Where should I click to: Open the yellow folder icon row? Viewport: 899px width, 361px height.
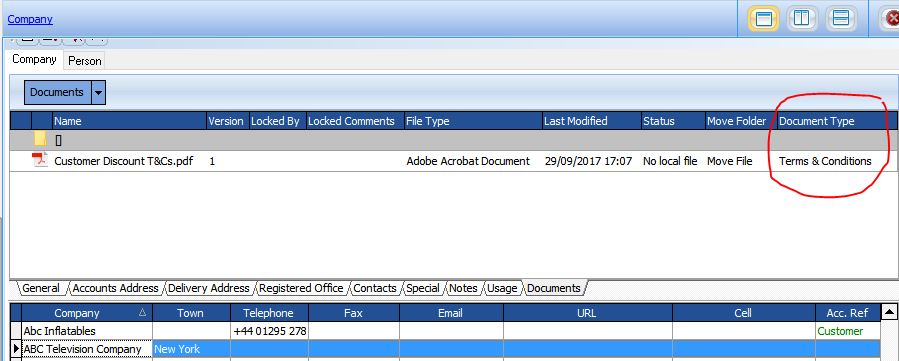[40, 139]
